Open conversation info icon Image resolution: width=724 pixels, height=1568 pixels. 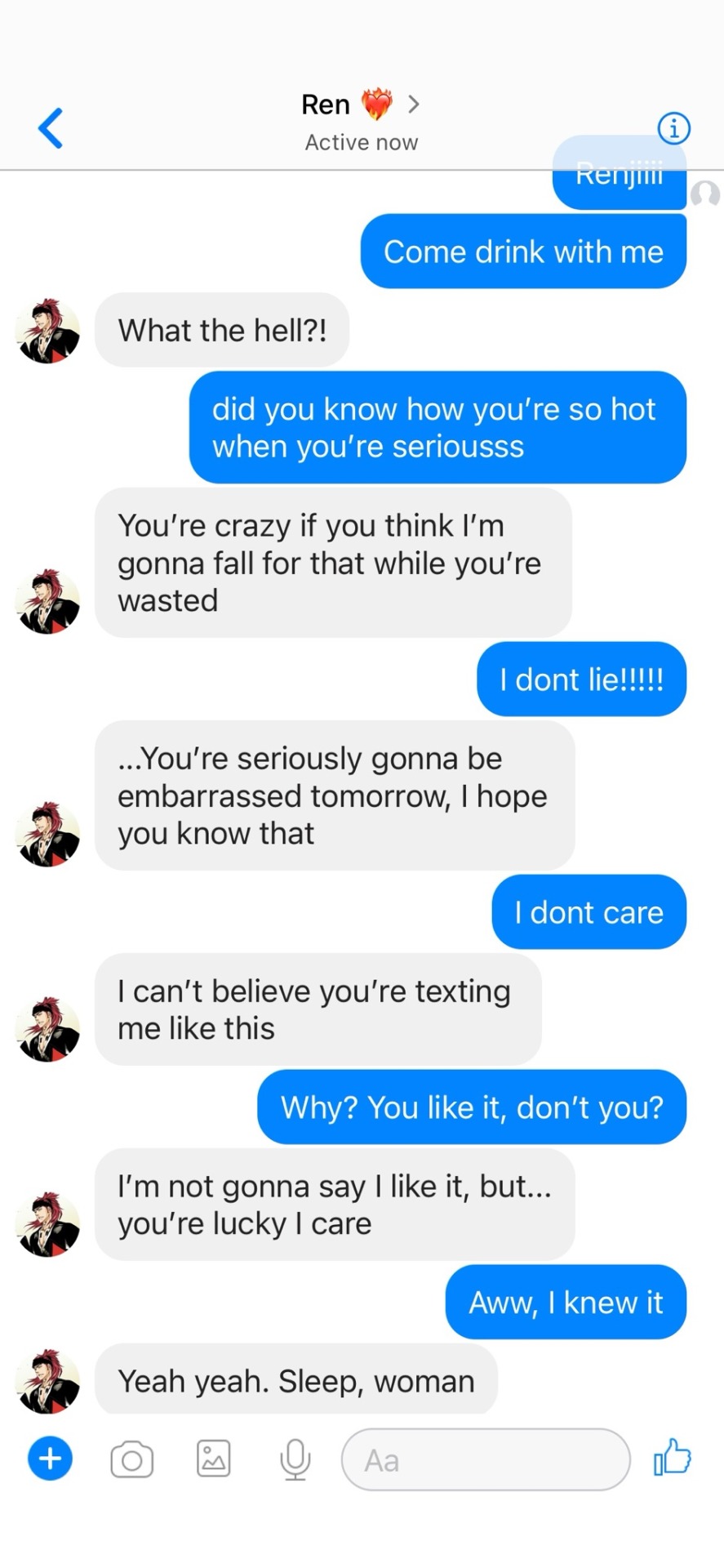click(673, 128)
